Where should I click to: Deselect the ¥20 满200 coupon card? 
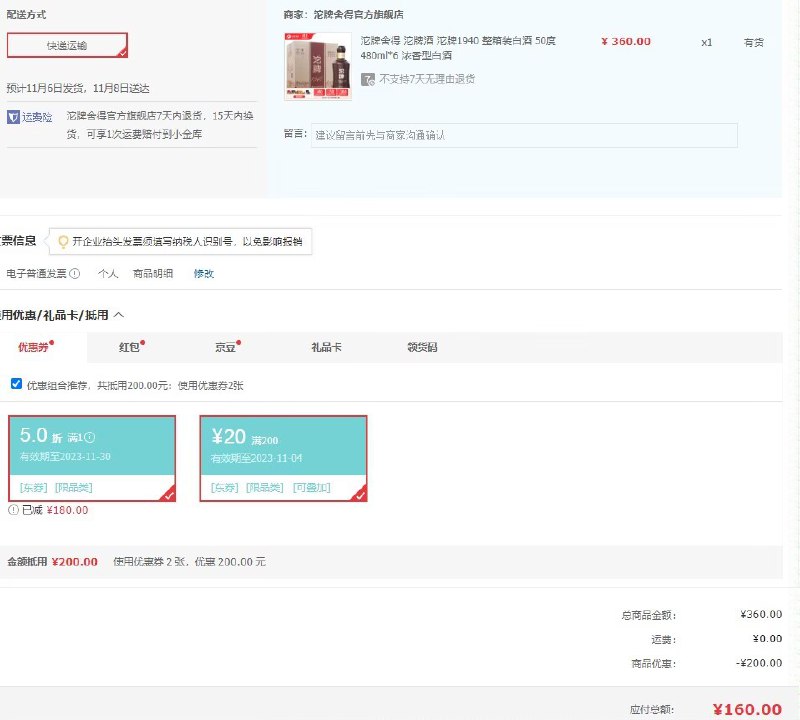coord(283,458)
